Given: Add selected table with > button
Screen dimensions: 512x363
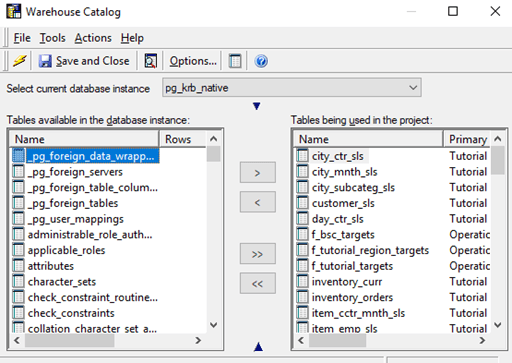Looking at the screenshot, I should point(258,173).
